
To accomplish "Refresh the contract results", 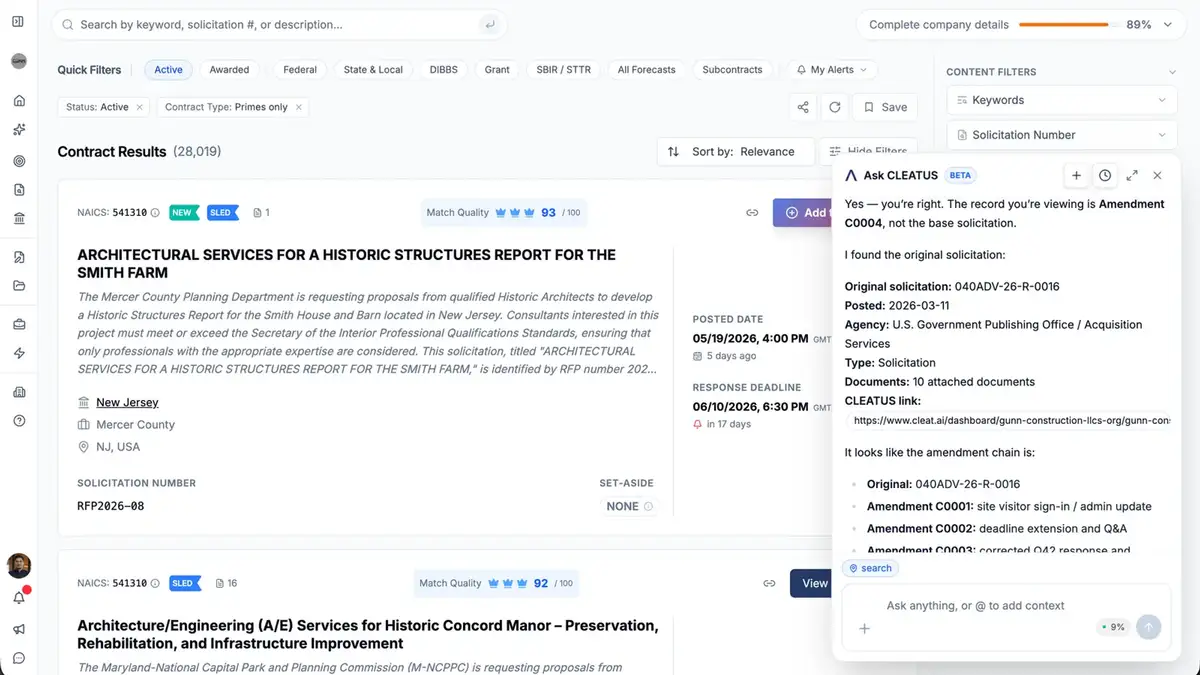I will (x=834, y=107).
